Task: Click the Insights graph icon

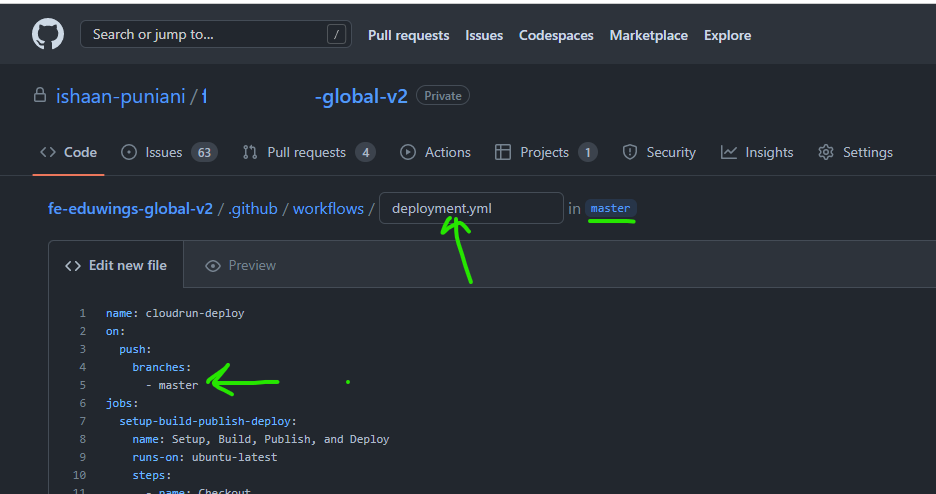Action: tap(728, 152)
